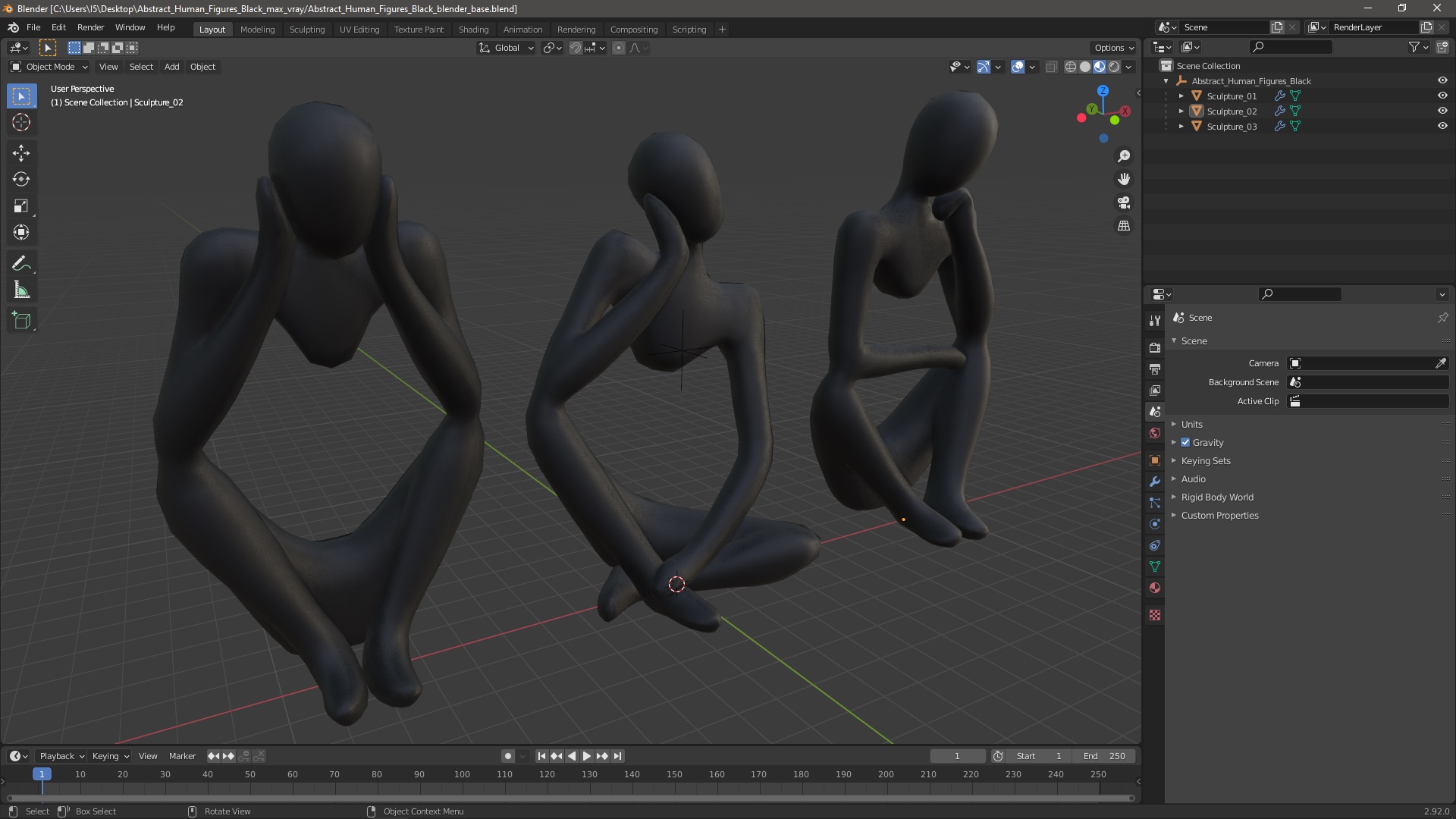The height and width of the screenshot is (819, 1456).
Task: Pin the Scene properties panel
Action: point(1442,318)
